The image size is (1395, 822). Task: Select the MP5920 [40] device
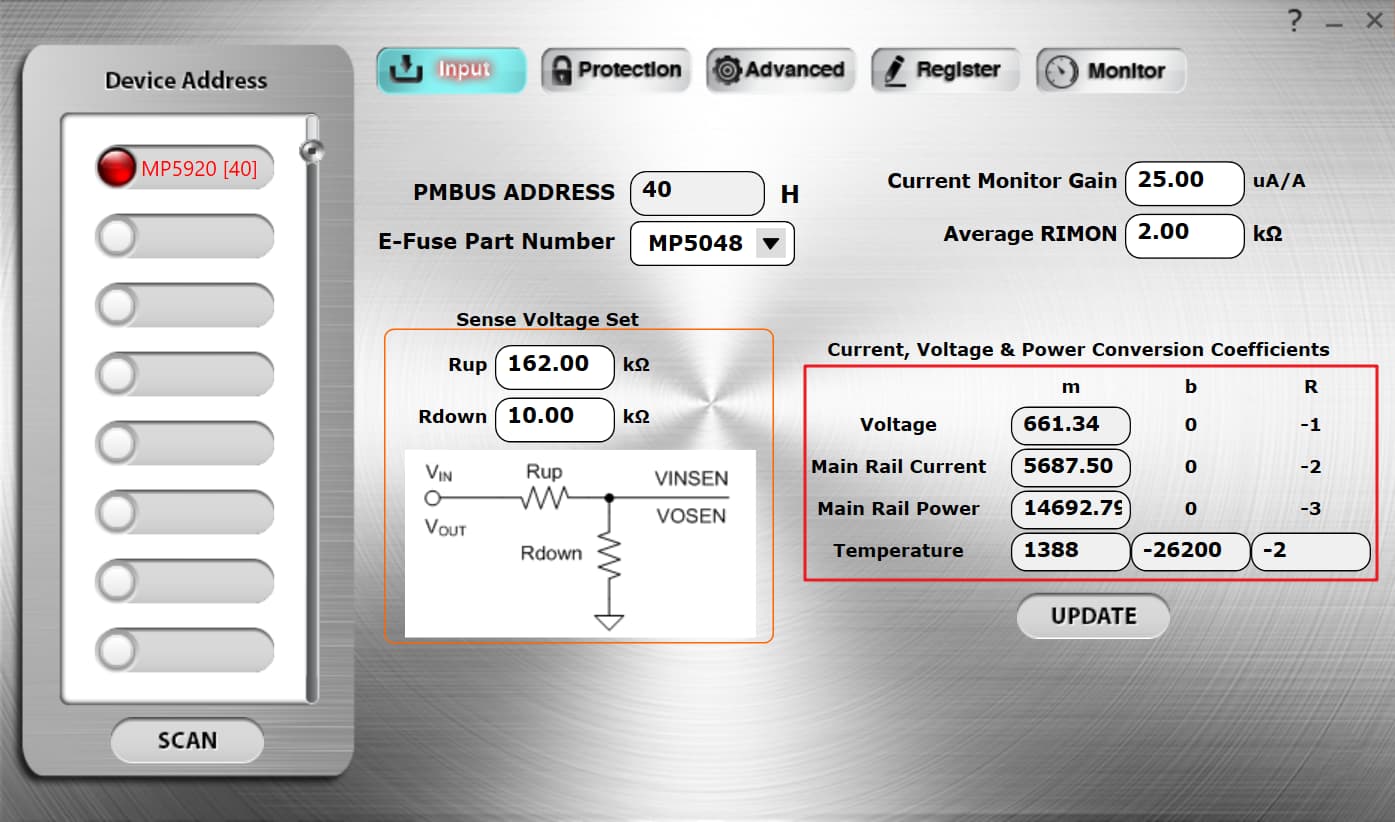(184, 168)
